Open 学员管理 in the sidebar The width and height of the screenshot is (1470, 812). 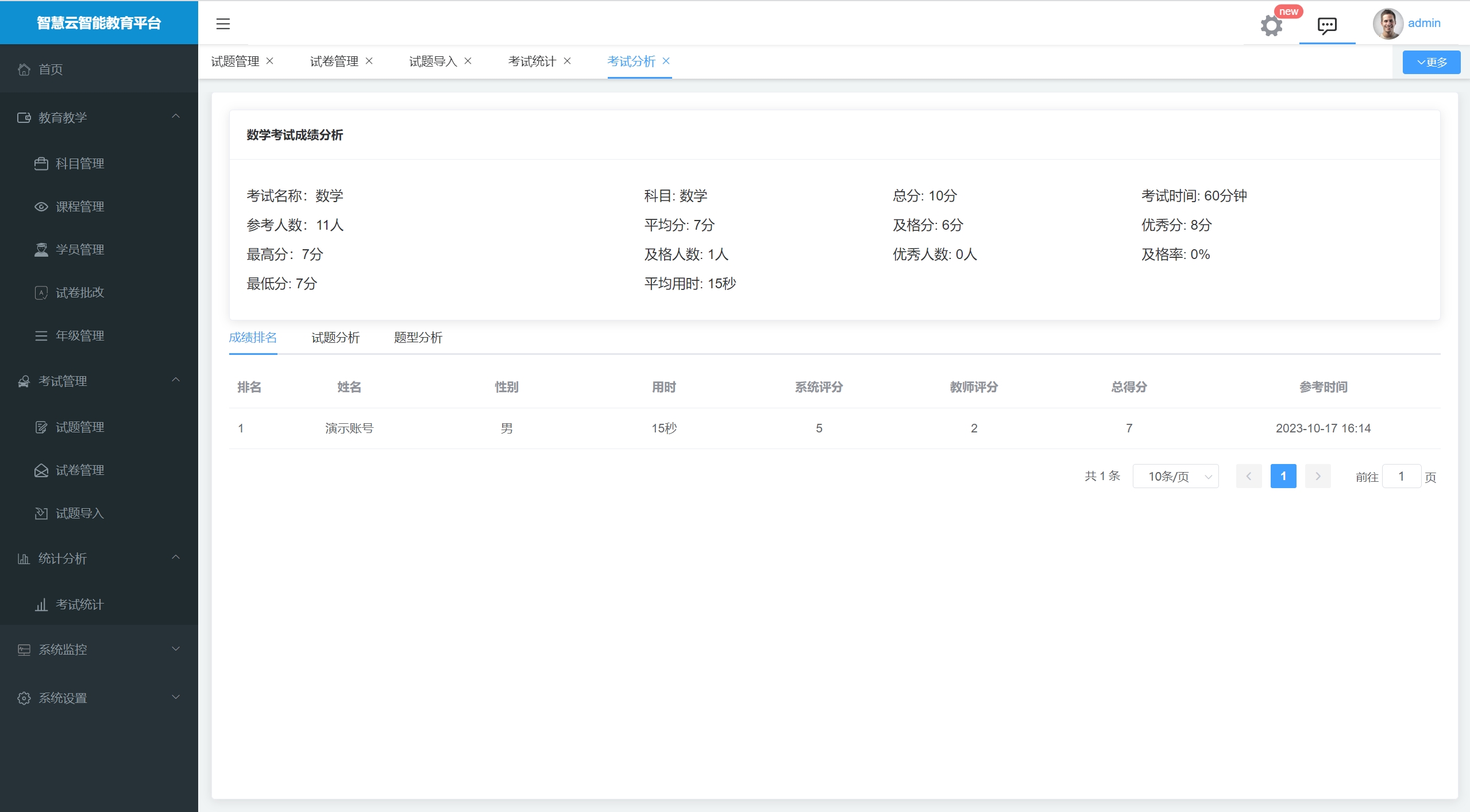(x=79, y=250)
